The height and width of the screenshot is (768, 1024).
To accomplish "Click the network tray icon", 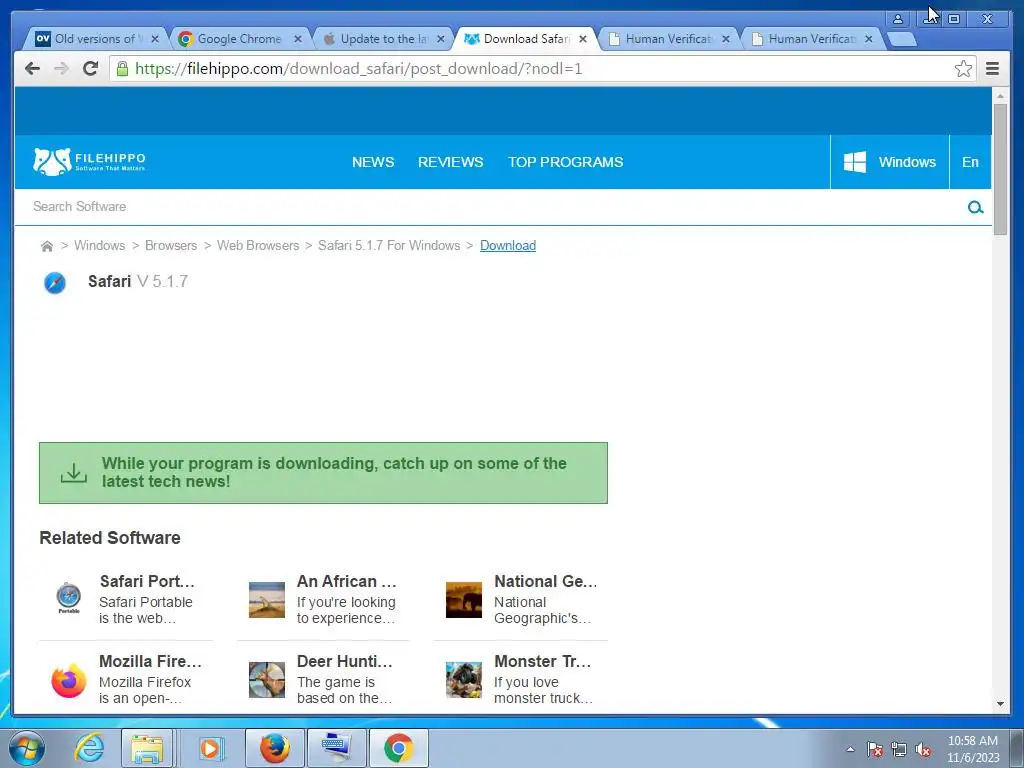I will coord(899,749).
